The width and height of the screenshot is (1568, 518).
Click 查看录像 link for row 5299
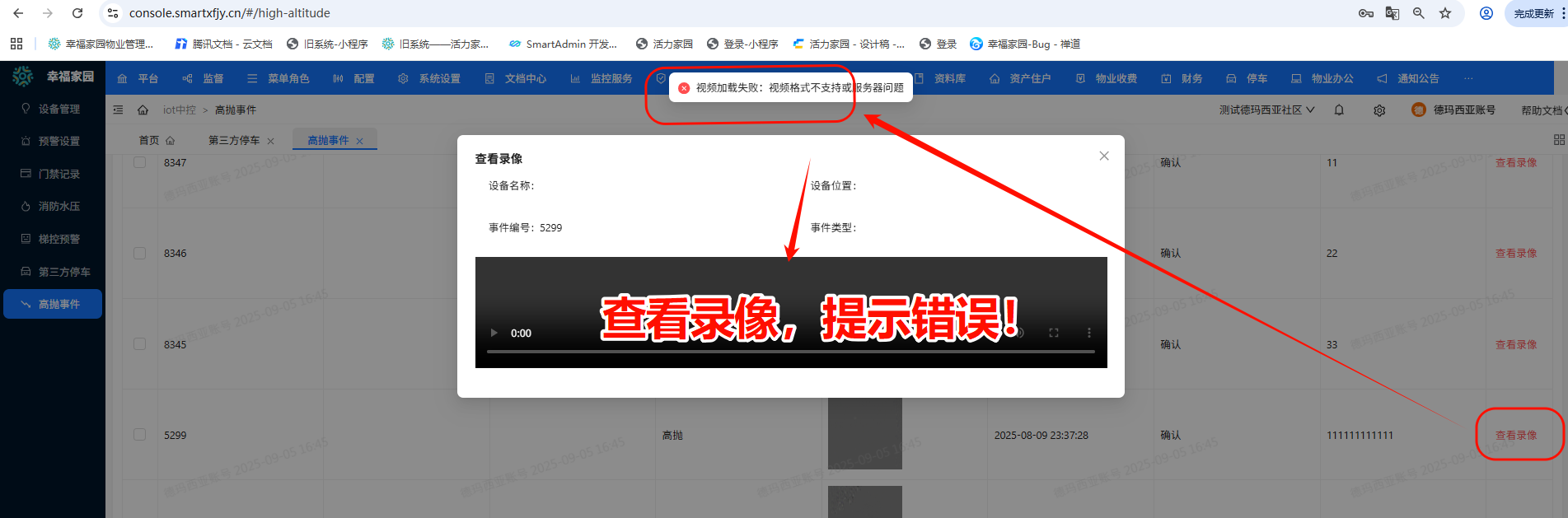point(1516,435)
